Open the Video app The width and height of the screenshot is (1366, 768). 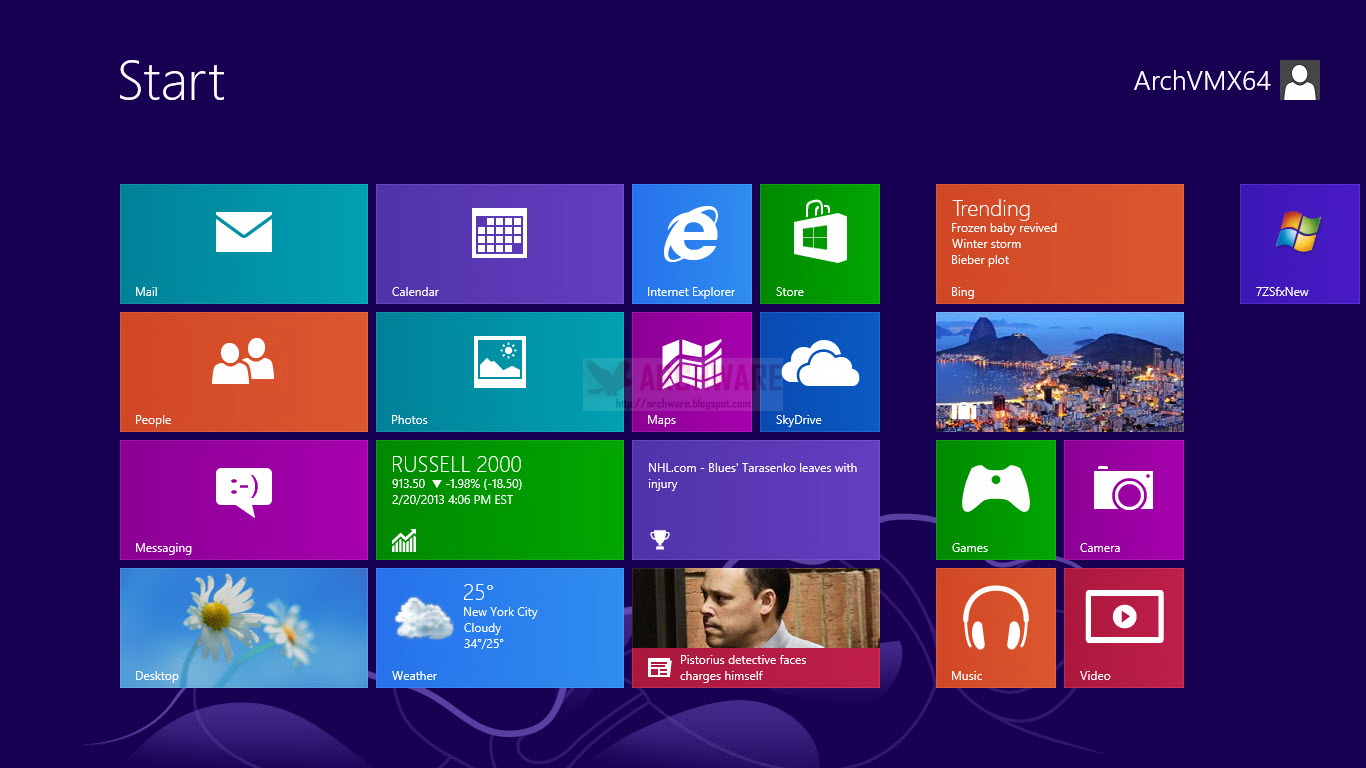point(1123,627)
